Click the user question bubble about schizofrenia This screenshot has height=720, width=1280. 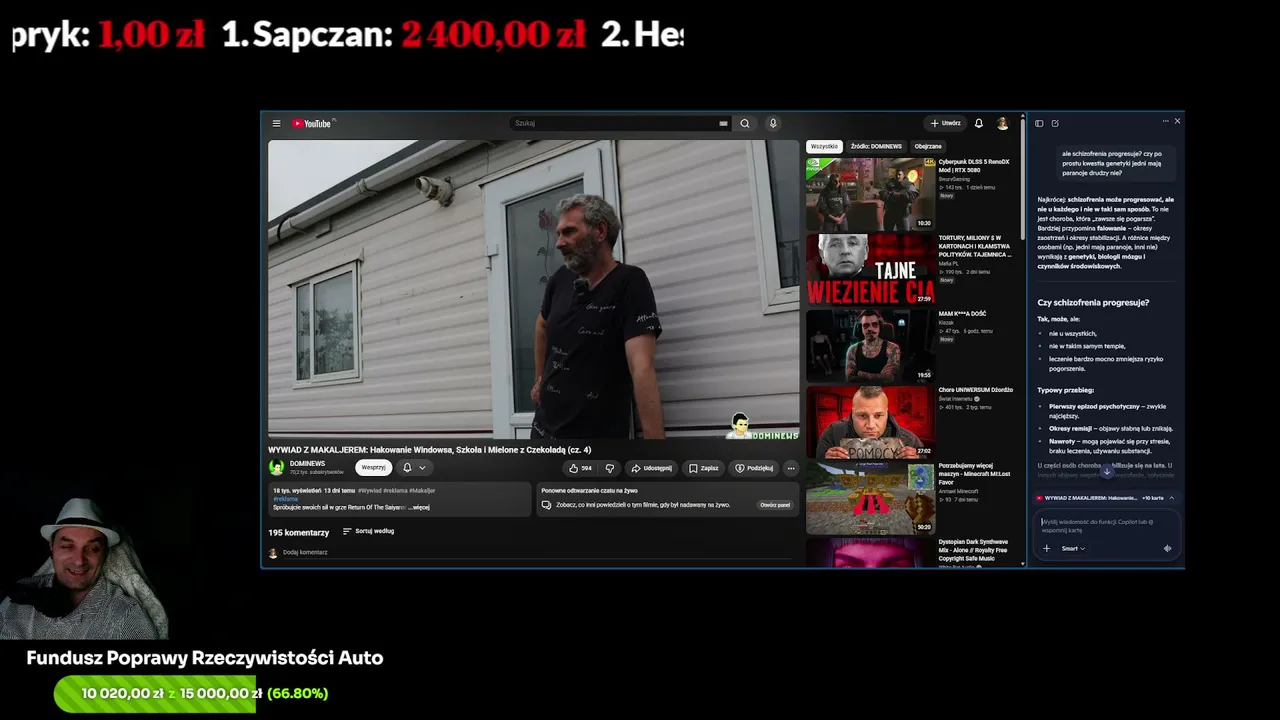(x=1115, y=163)
